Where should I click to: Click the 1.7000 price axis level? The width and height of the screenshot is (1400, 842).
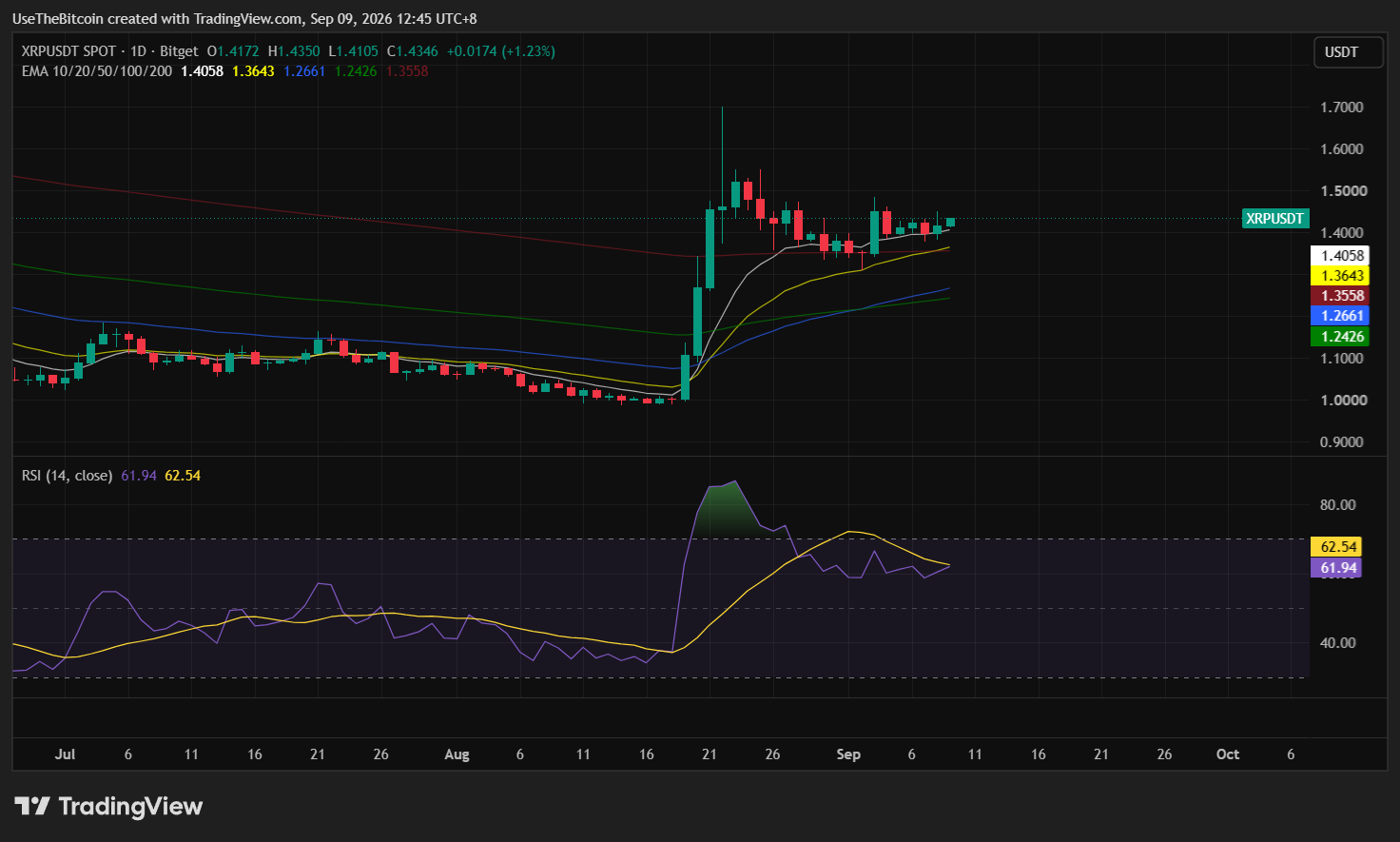pos(1342,108)
